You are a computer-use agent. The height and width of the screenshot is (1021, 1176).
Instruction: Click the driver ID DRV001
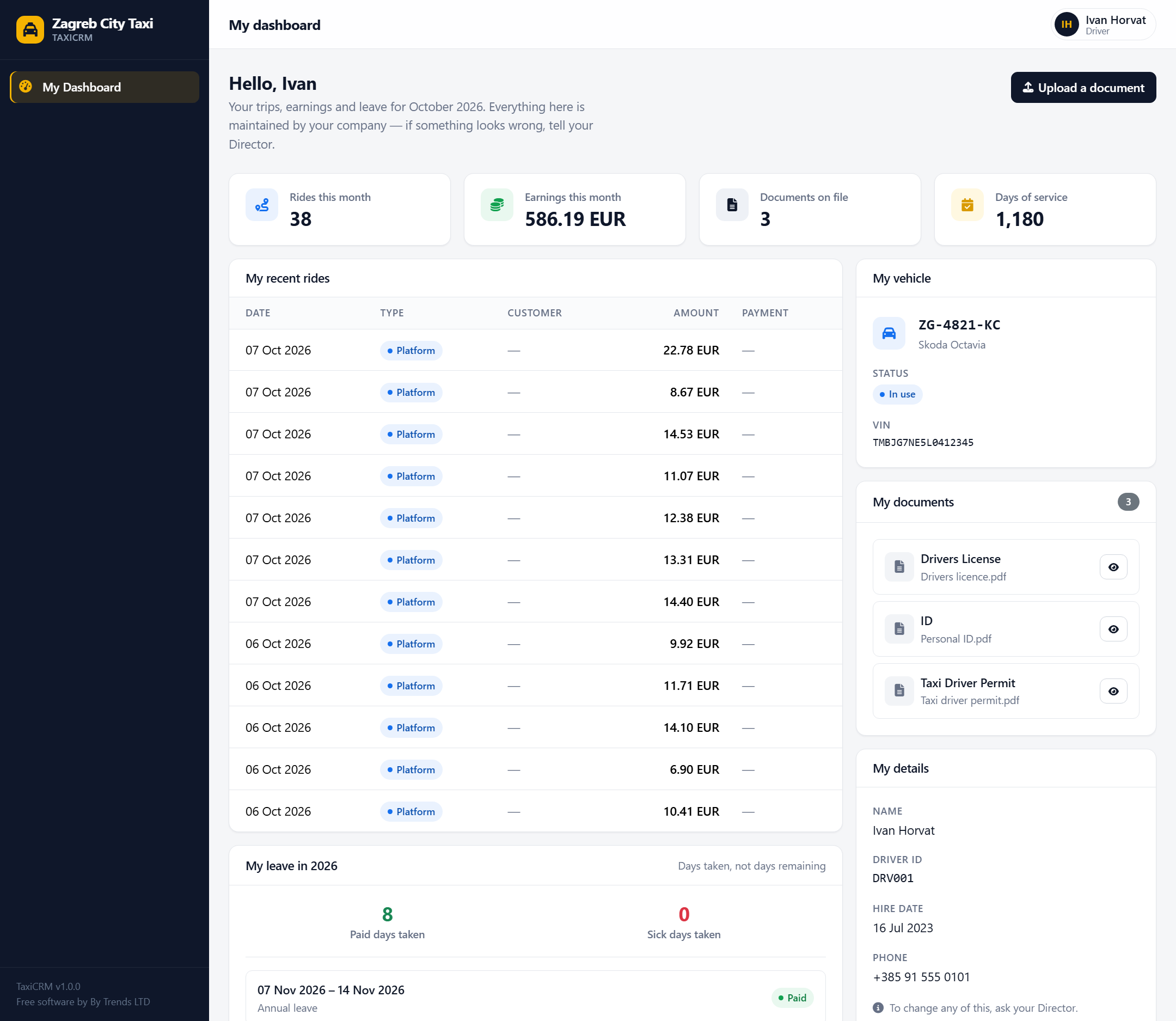pos(893,878)
